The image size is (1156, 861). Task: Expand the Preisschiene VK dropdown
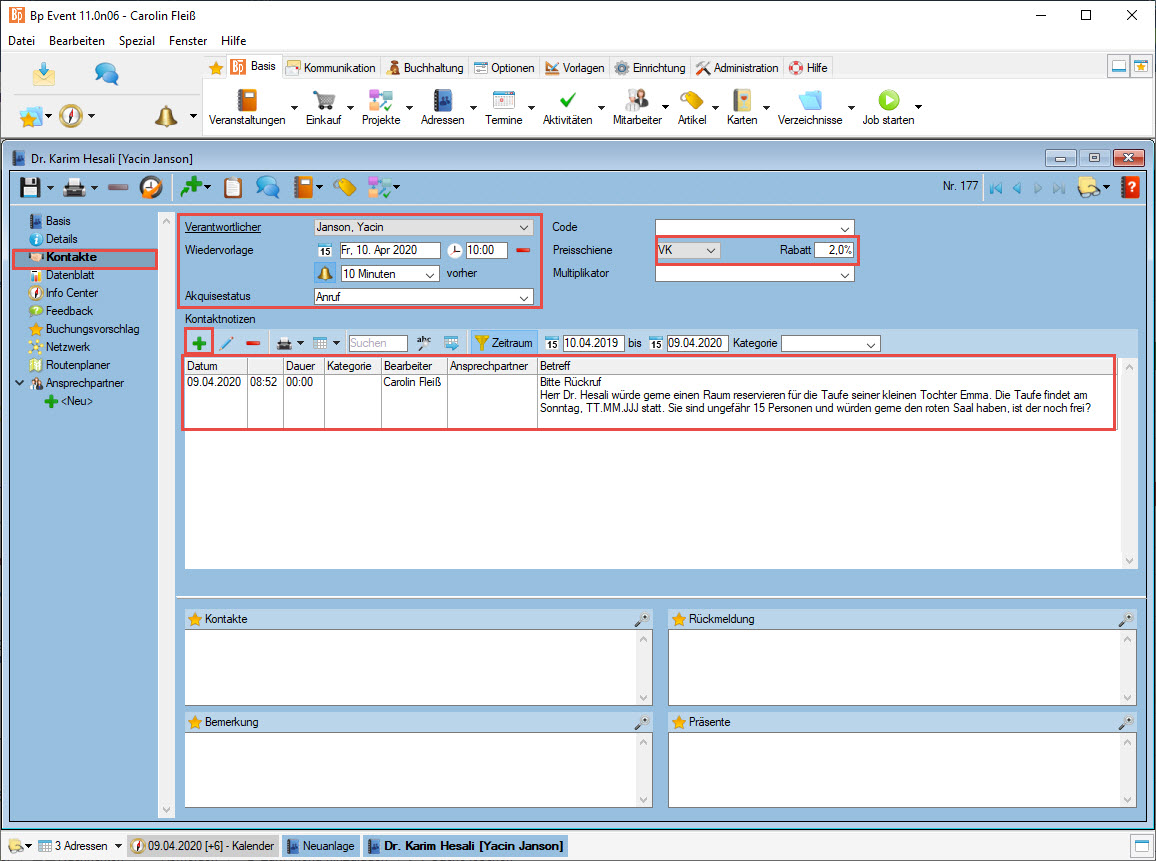pyautogui.click(x=710, y=251)
